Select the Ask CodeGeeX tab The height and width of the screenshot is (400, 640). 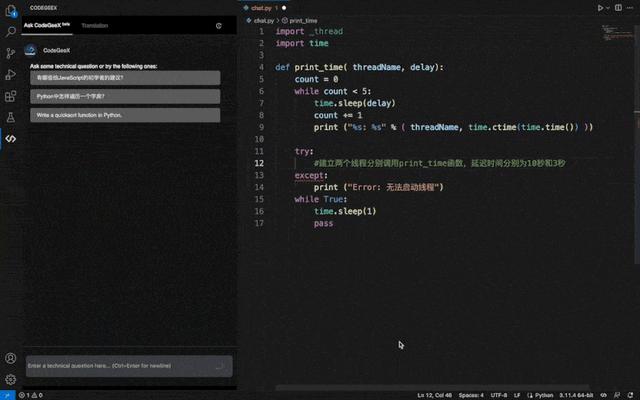tap(47, 25)
